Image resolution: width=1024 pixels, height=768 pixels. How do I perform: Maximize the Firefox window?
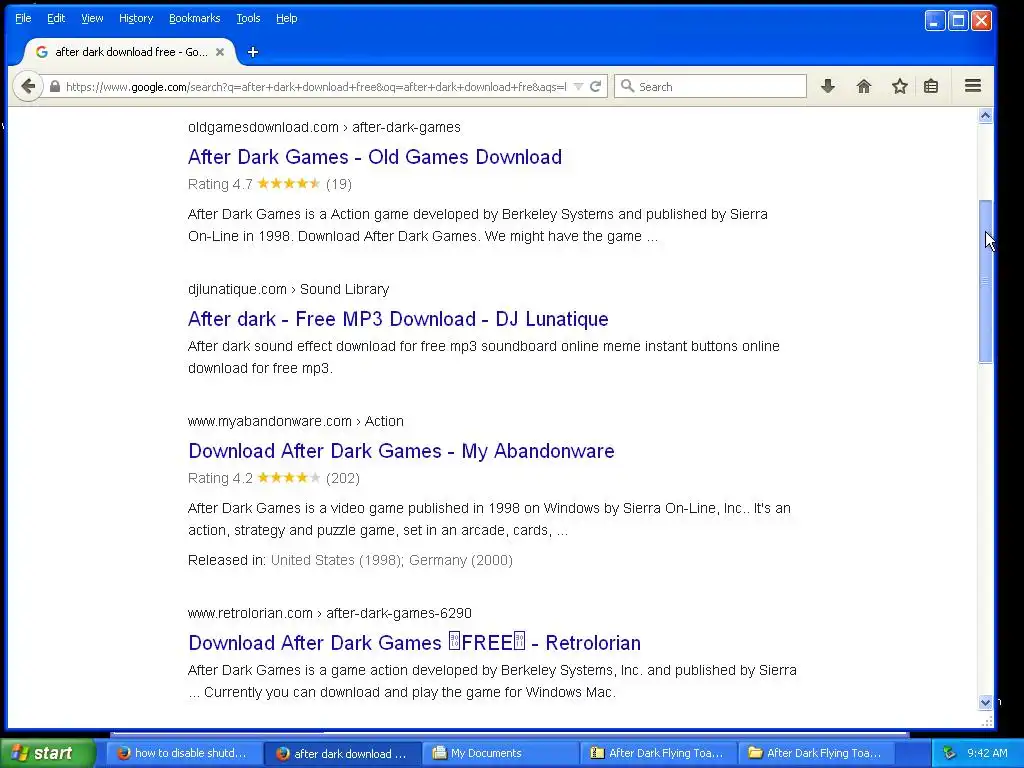coord(958,21)
